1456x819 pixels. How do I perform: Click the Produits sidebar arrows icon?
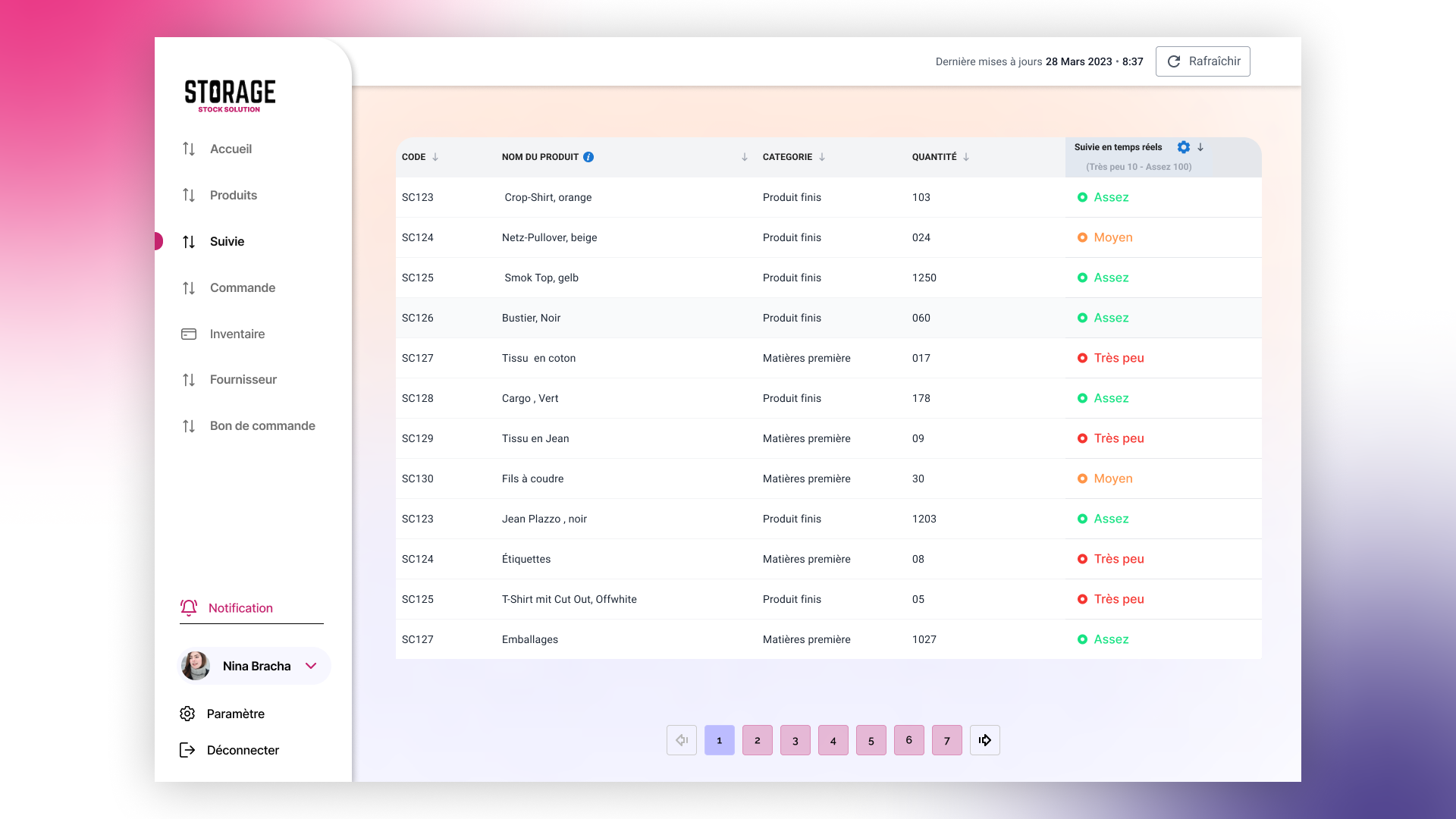point(189,195)
